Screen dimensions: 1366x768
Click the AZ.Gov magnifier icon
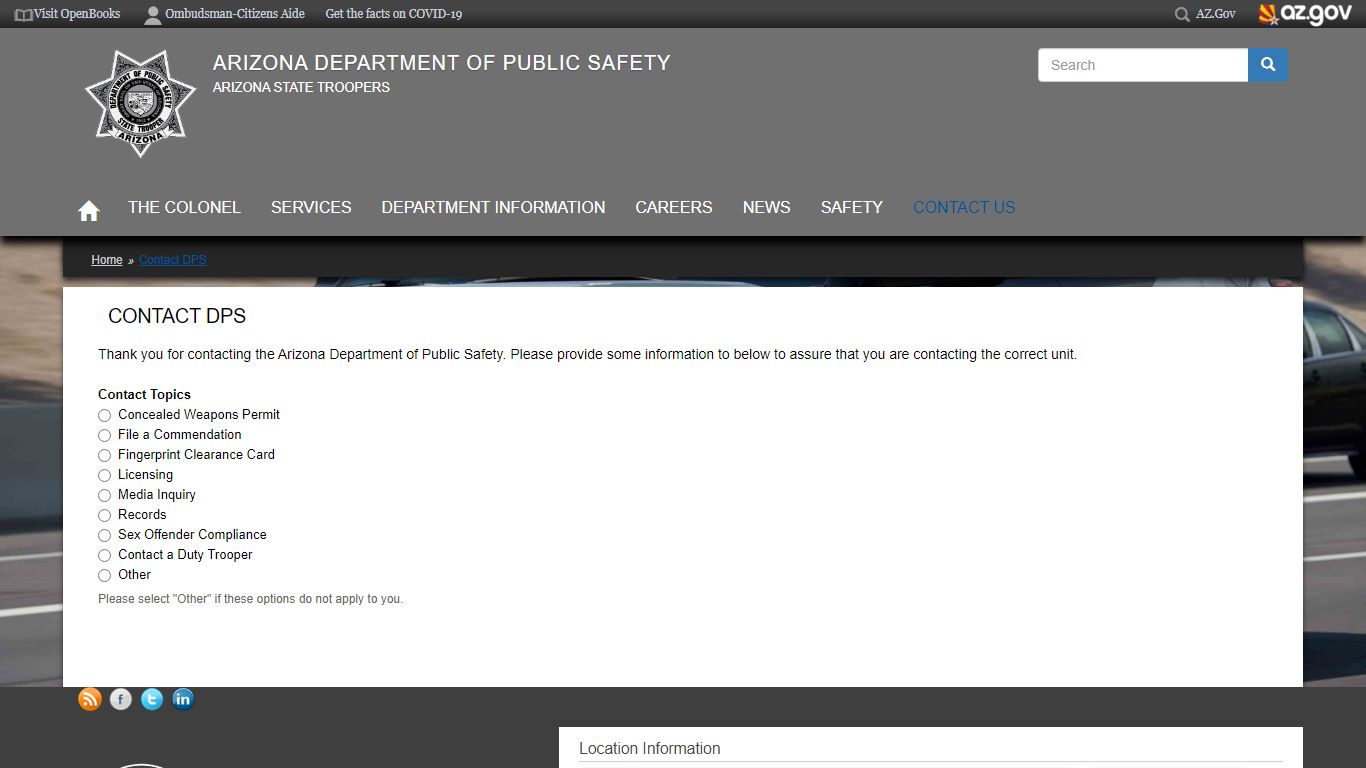1182,14
